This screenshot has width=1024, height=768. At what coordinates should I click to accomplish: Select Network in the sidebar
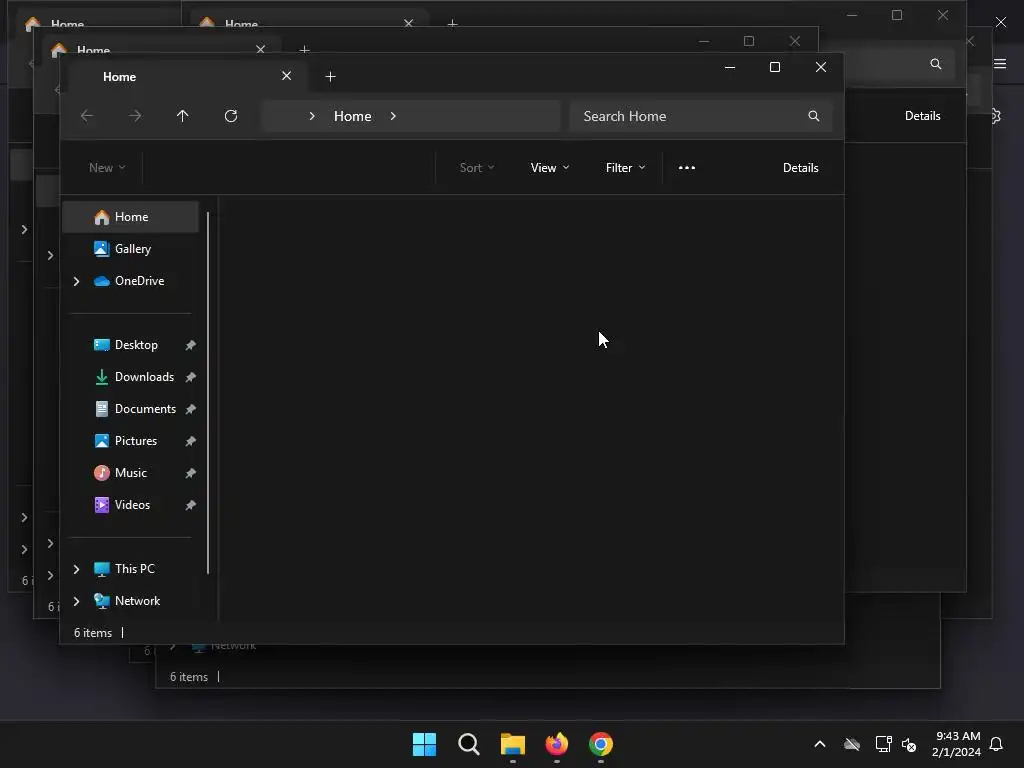tap(137, 601)
